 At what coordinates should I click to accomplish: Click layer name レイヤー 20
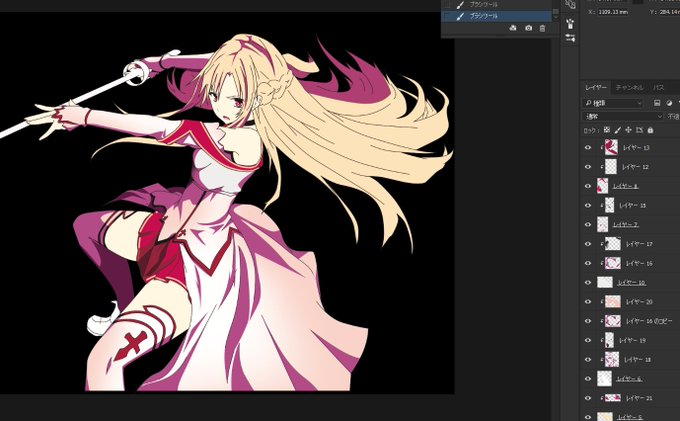(x=639, y=302)
